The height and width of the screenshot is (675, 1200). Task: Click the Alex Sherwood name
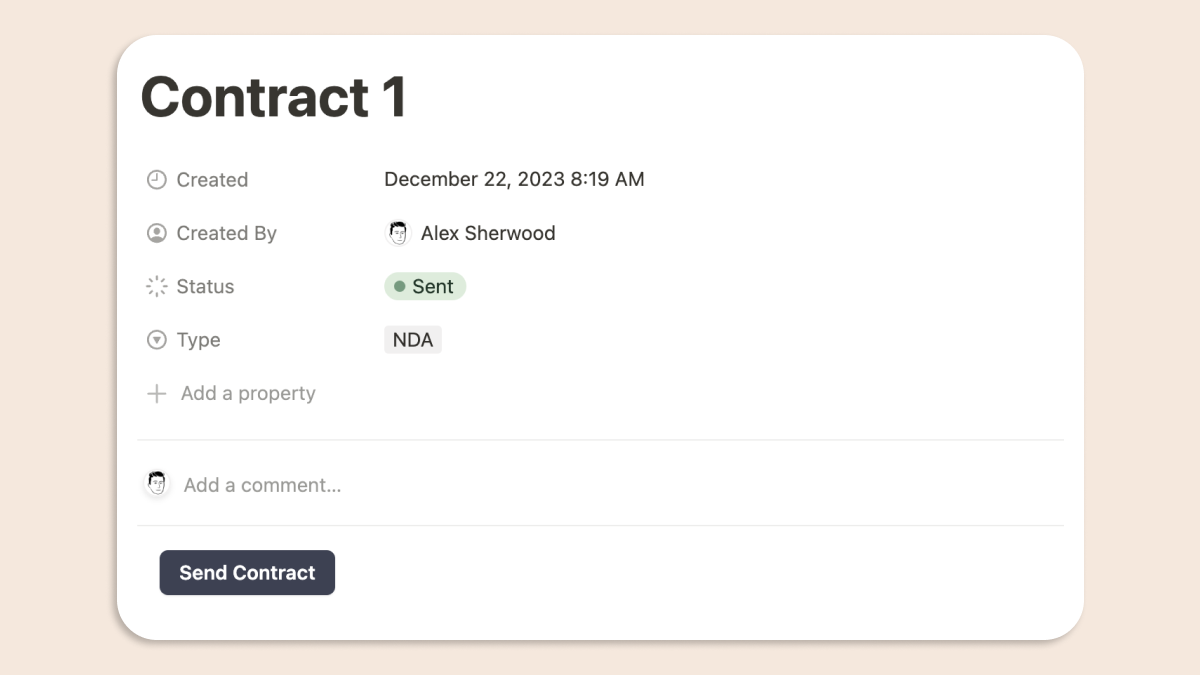point(488,233)
